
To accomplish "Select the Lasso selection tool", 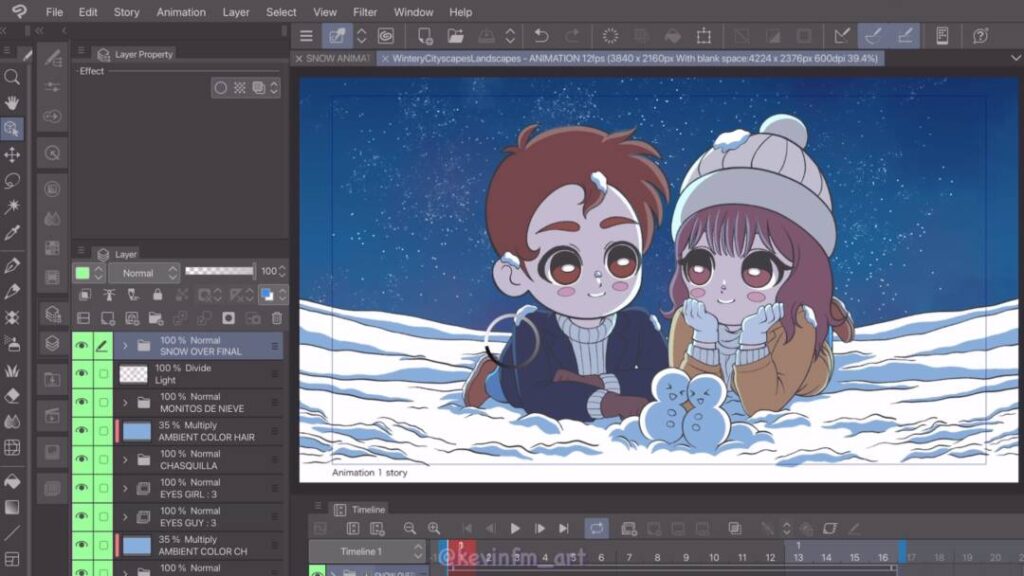I will 12,181.
